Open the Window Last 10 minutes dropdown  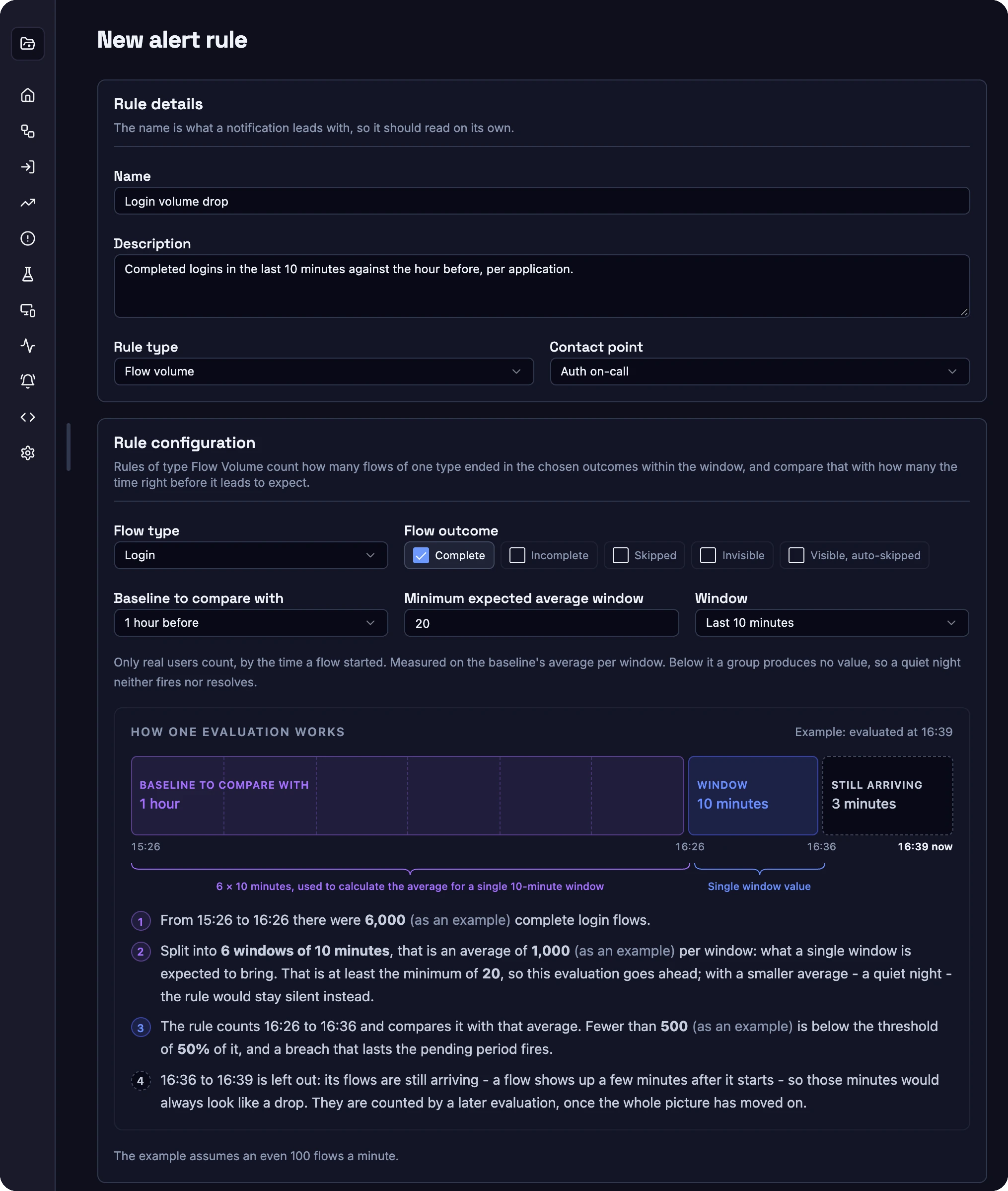point(832,623)
